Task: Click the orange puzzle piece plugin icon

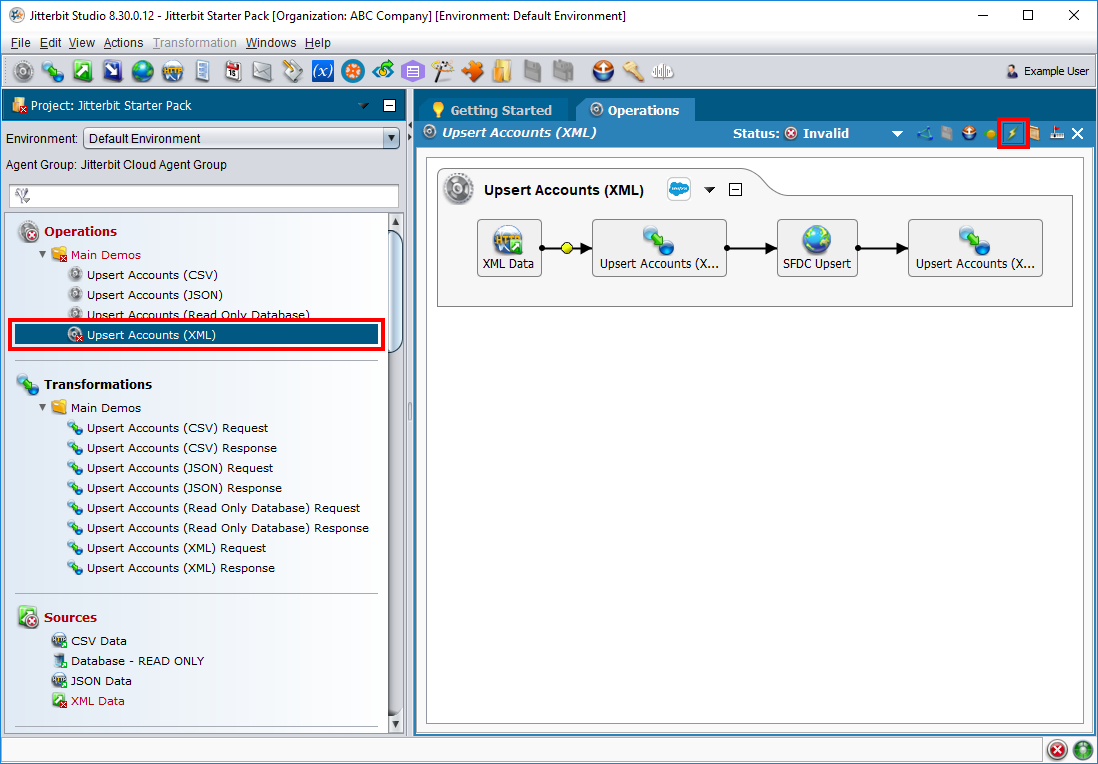Action: [x=472, y=71]
